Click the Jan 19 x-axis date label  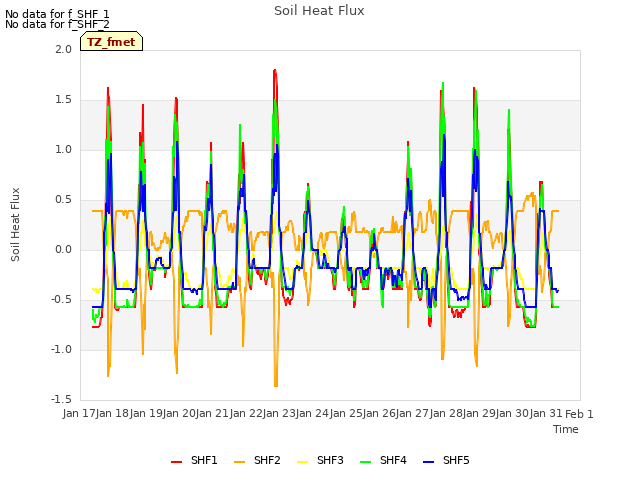click(x=146, y=413)
